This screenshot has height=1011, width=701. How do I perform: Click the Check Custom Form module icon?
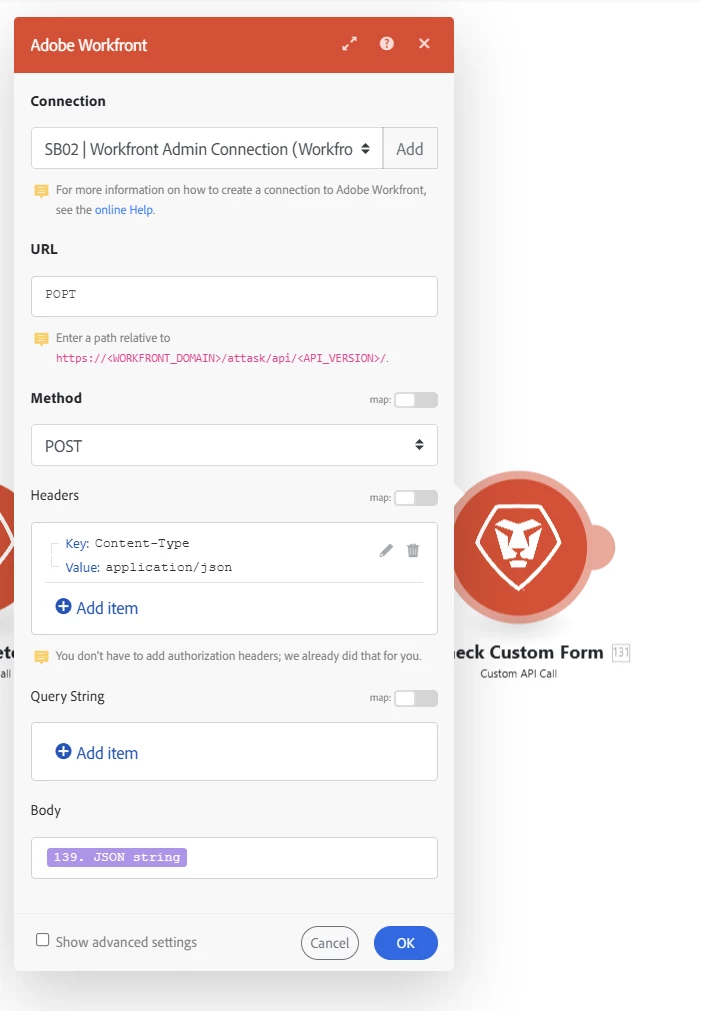click(520, 547)
